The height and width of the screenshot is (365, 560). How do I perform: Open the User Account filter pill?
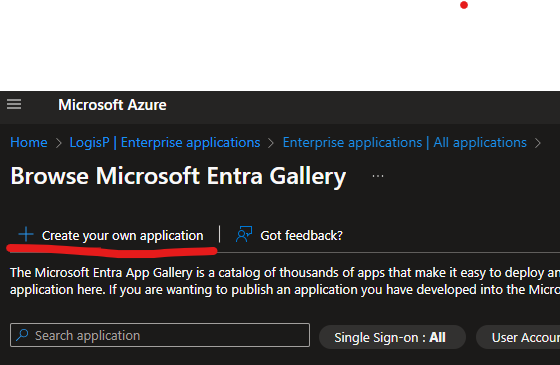point(518,337)
